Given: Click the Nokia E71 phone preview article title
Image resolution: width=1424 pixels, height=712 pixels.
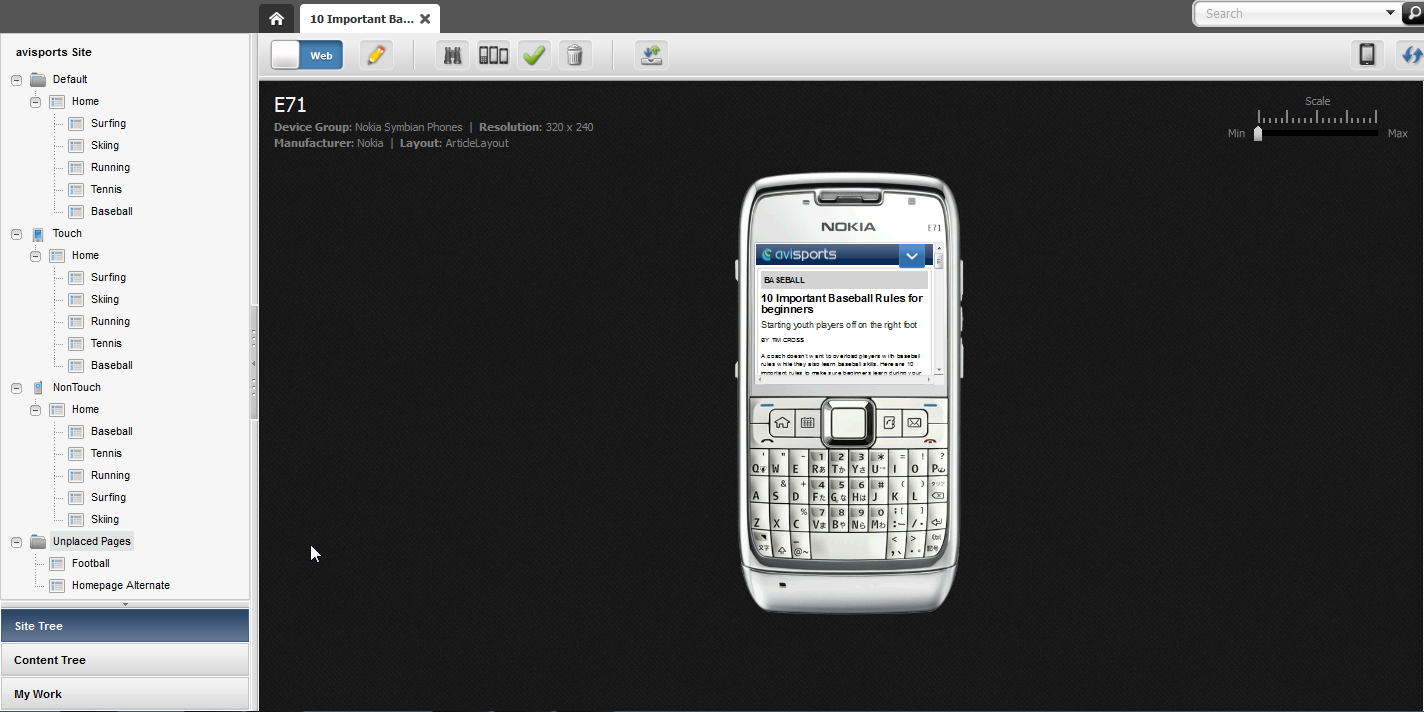Looking at the screenshot, I should click(842, 303).
